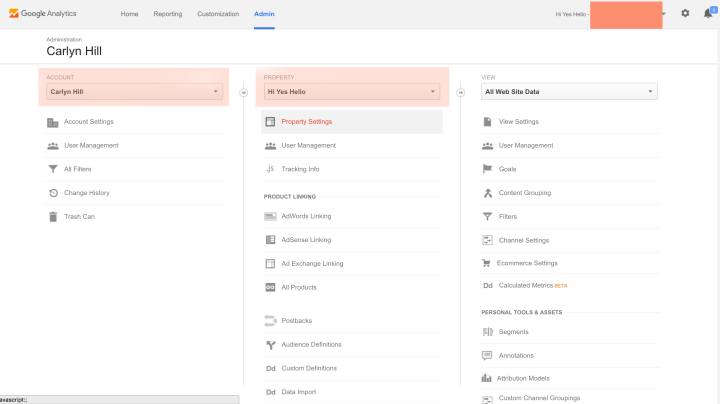The image size is (720, 404).
Task: Open Account Settings
Action: (89, 122)
